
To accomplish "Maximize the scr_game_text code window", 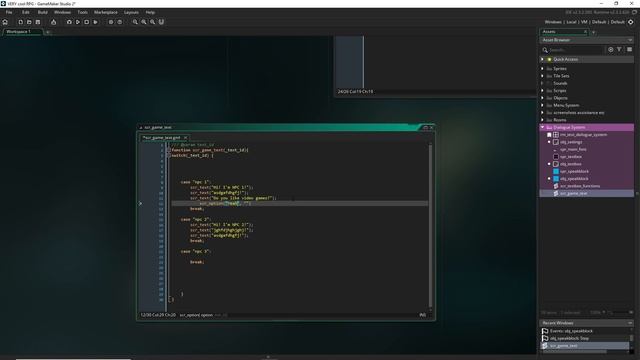I will coord(425,127).
